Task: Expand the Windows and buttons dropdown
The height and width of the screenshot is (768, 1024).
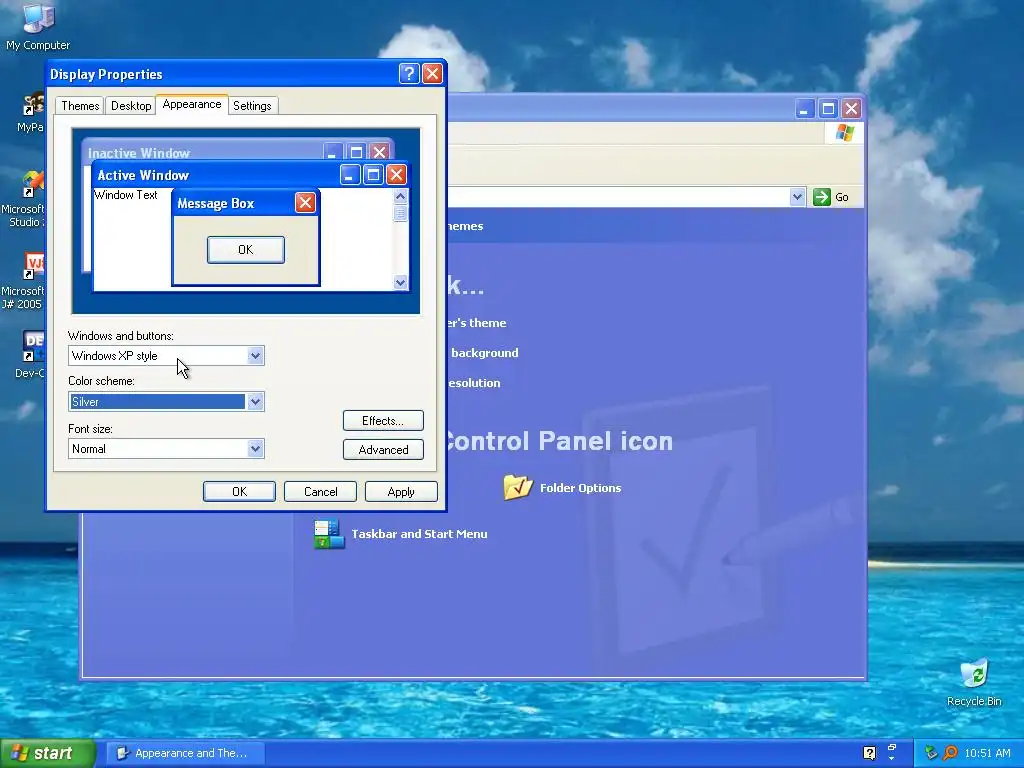Action: coord(255,356)
